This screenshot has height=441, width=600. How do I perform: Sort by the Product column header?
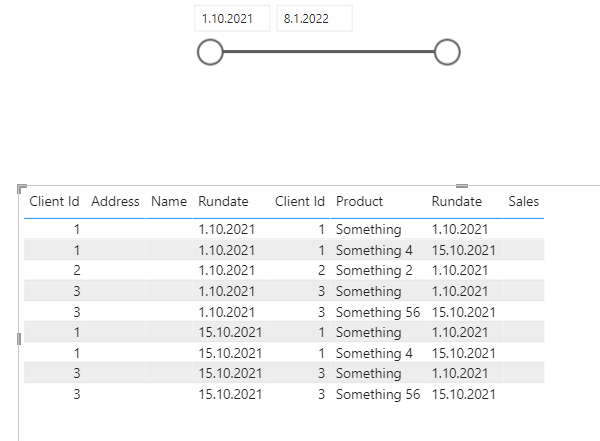click(359, 201)
